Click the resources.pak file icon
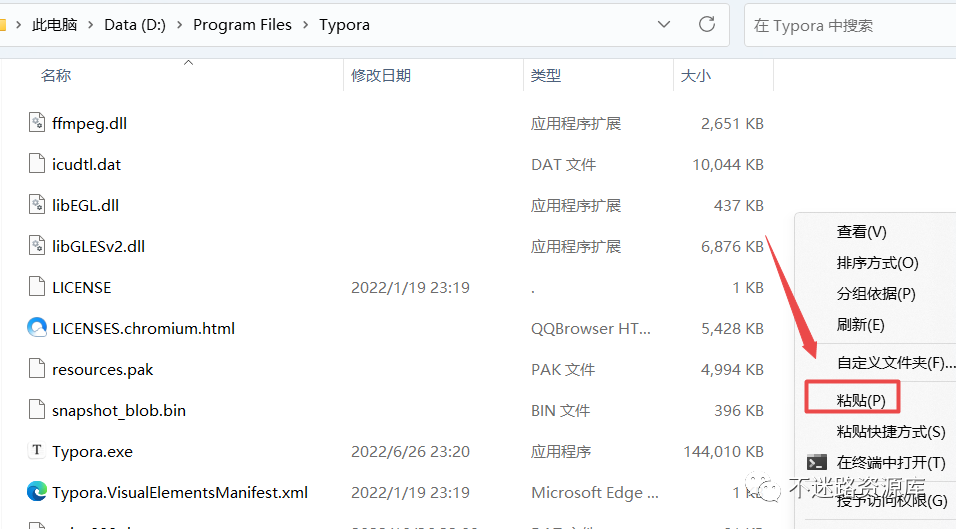This screenshot has height=529, width=956. click(x=37, y=369)
